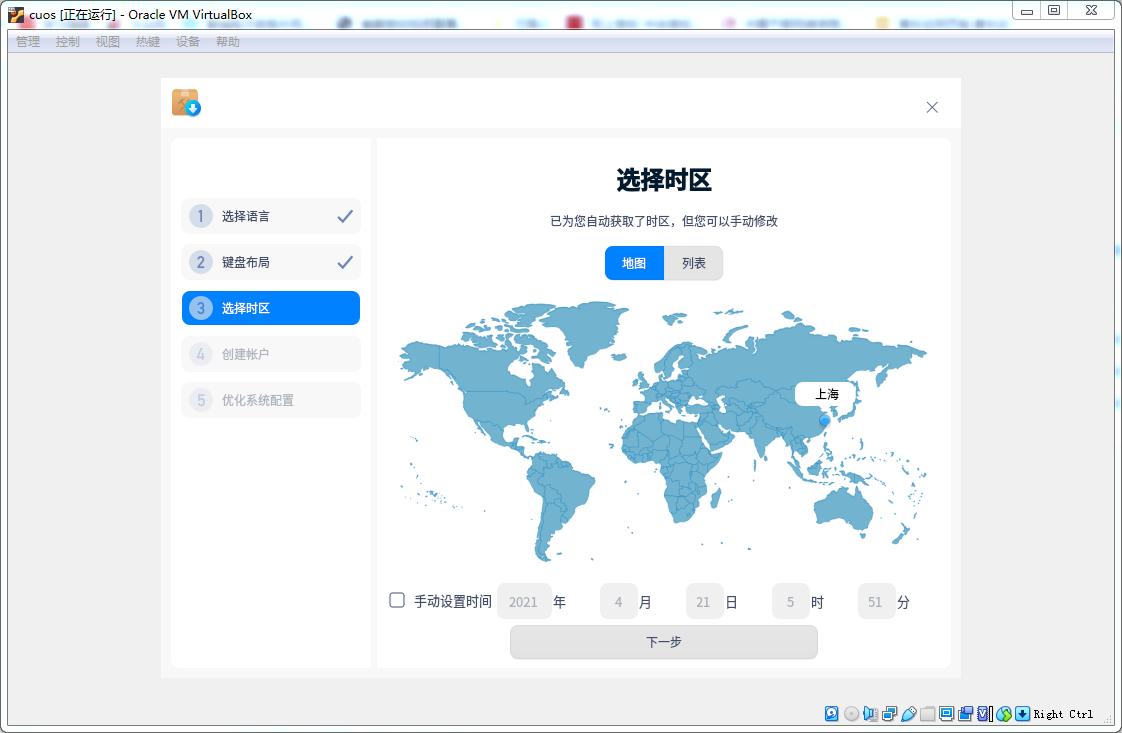Click the video recording status icon

(x=966, y=713)
